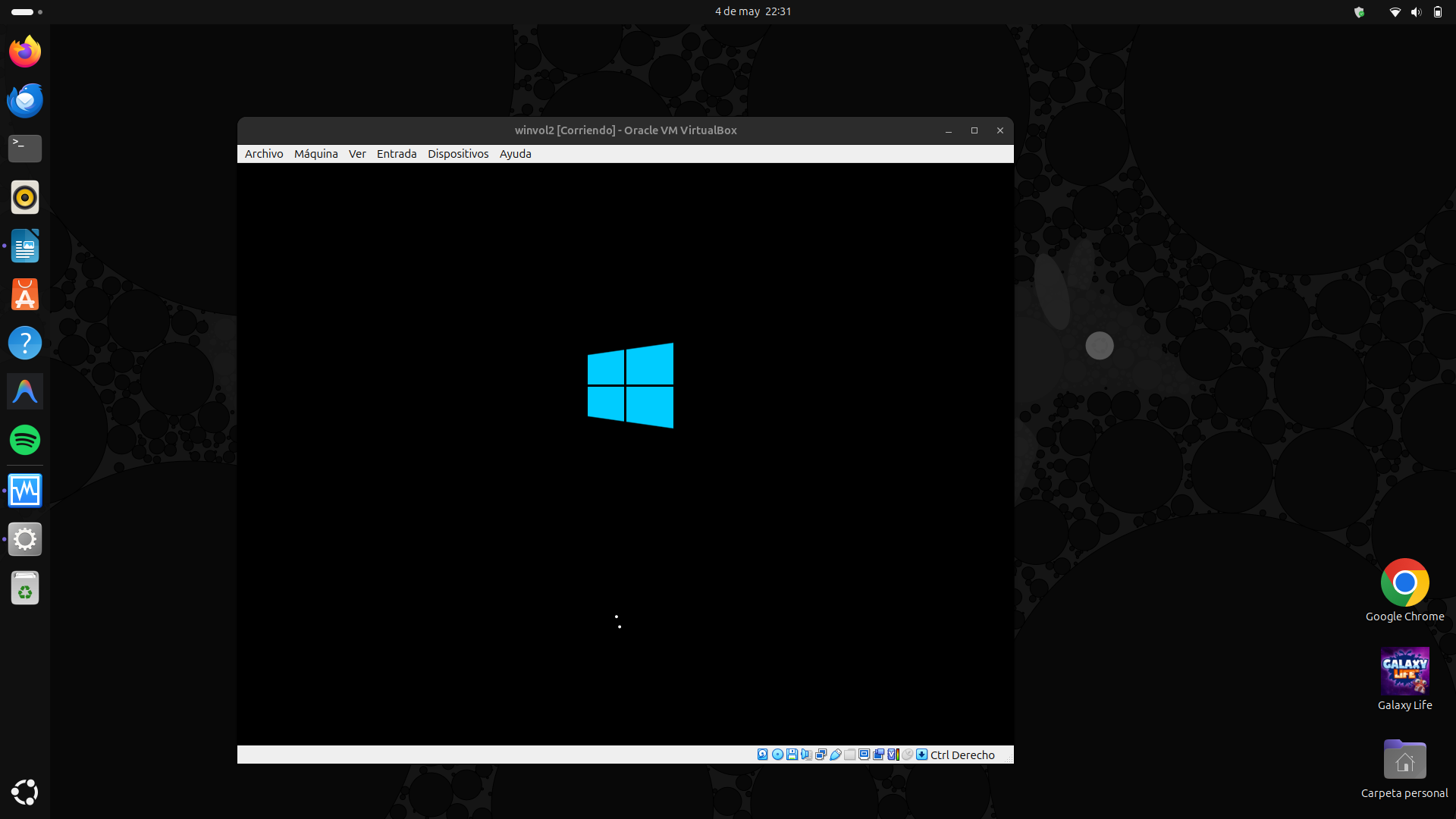The width and height of the screenshot is (1456, 819).
Task: Maximize the VirtualBox VM window
Action: click(974, 130)
